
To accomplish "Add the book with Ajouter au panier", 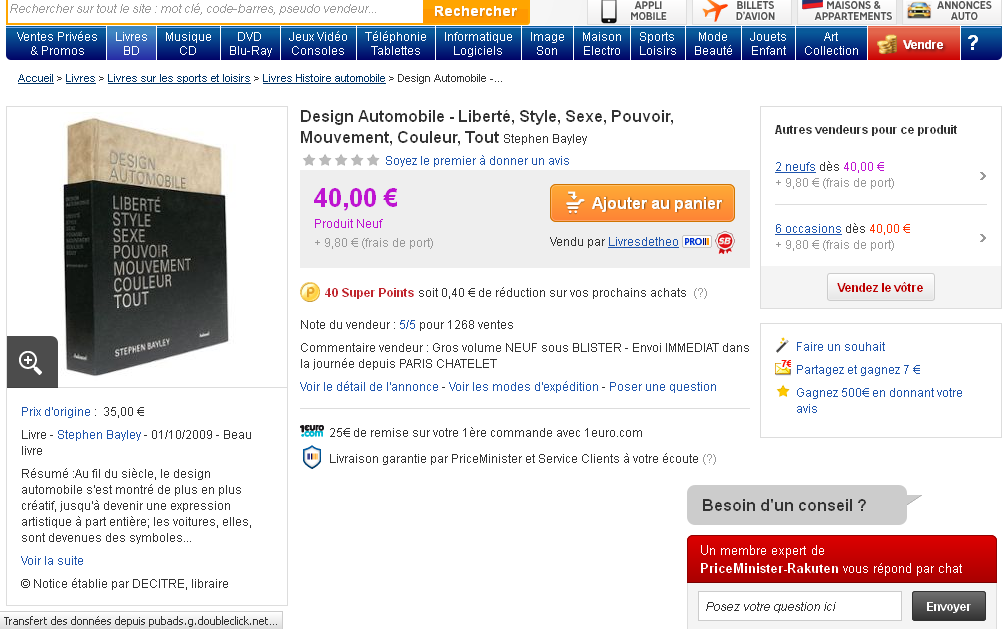I will (642, 203).
